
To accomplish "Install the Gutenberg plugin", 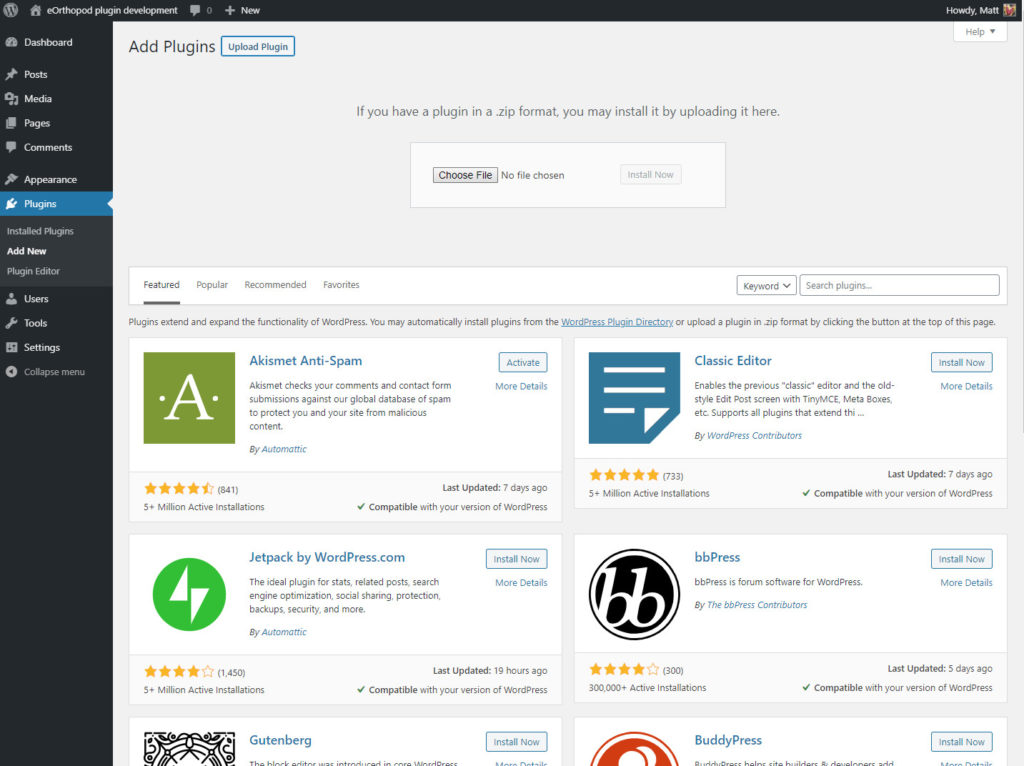I will click(516, 742).
